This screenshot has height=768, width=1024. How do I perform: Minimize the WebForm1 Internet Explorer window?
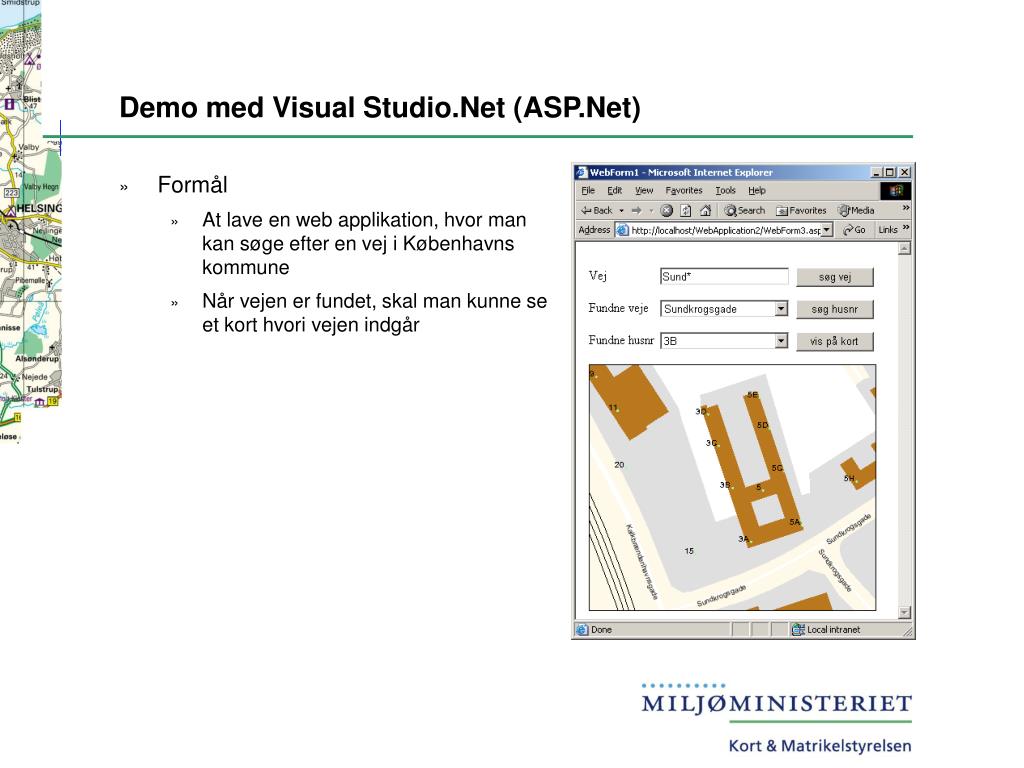pos(876,172)
